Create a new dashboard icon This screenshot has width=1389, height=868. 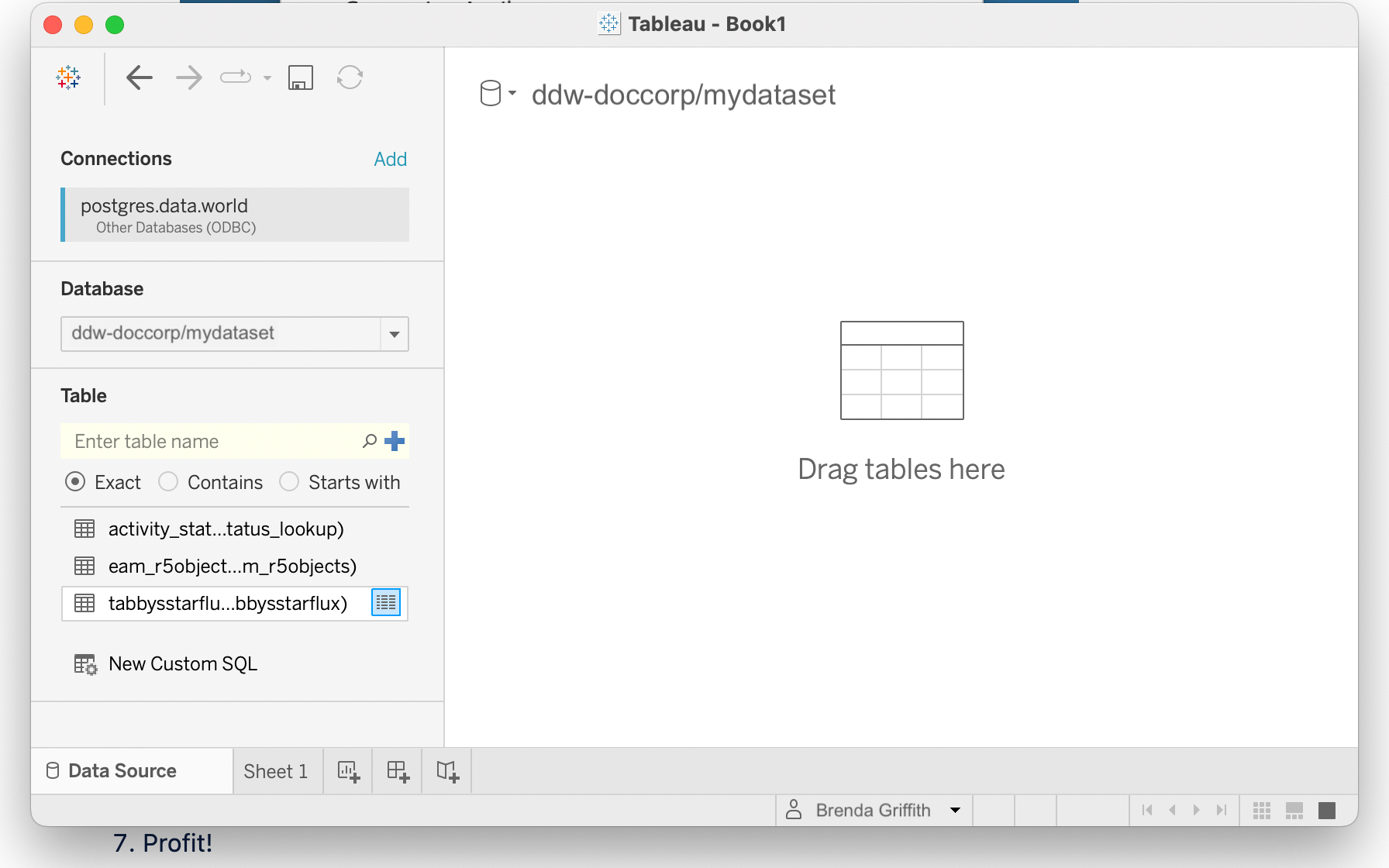(398, 771)
